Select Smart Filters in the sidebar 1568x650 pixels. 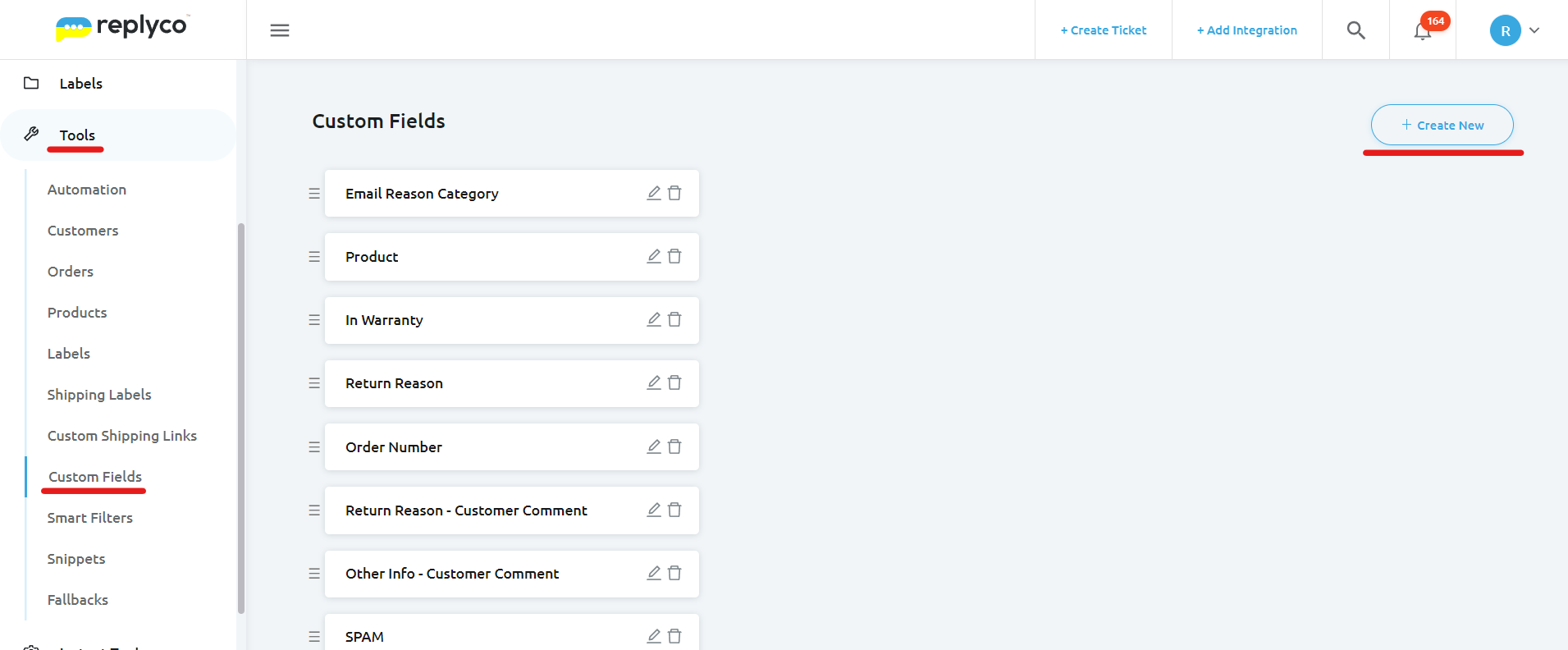90,518
